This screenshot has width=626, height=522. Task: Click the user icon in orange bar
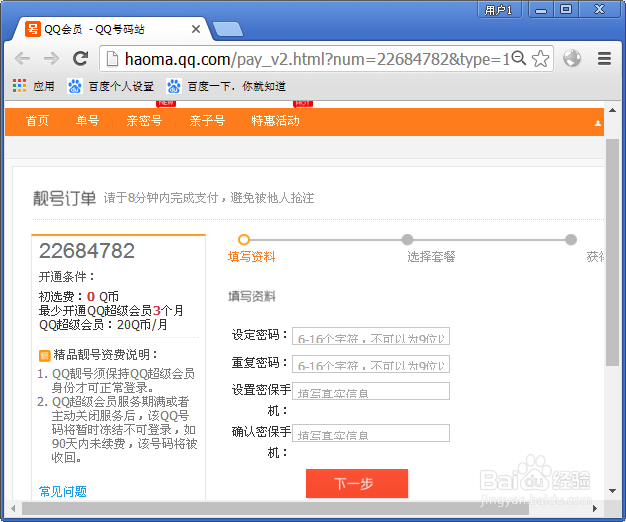598,123
